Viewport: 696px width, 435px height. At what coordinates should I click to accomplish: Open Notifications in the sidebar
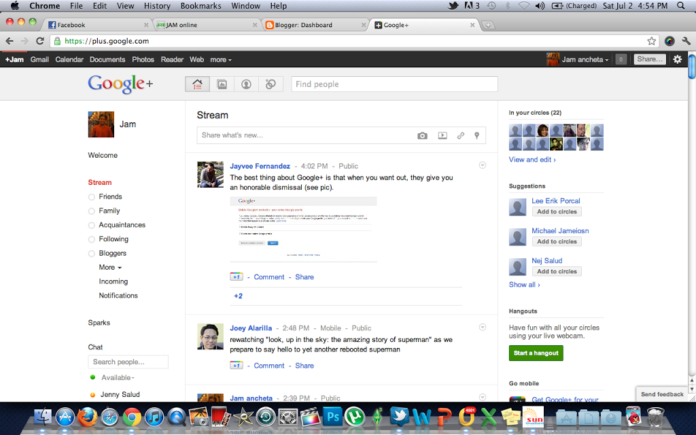click(x=118, y=296)
